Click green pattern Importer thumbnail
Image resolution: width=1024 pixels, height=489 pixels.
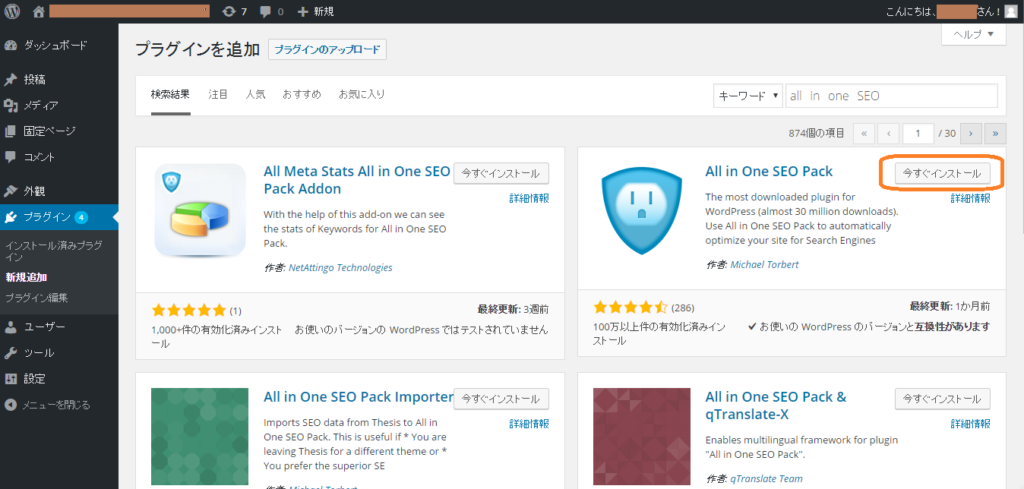(x=200, y=436)
